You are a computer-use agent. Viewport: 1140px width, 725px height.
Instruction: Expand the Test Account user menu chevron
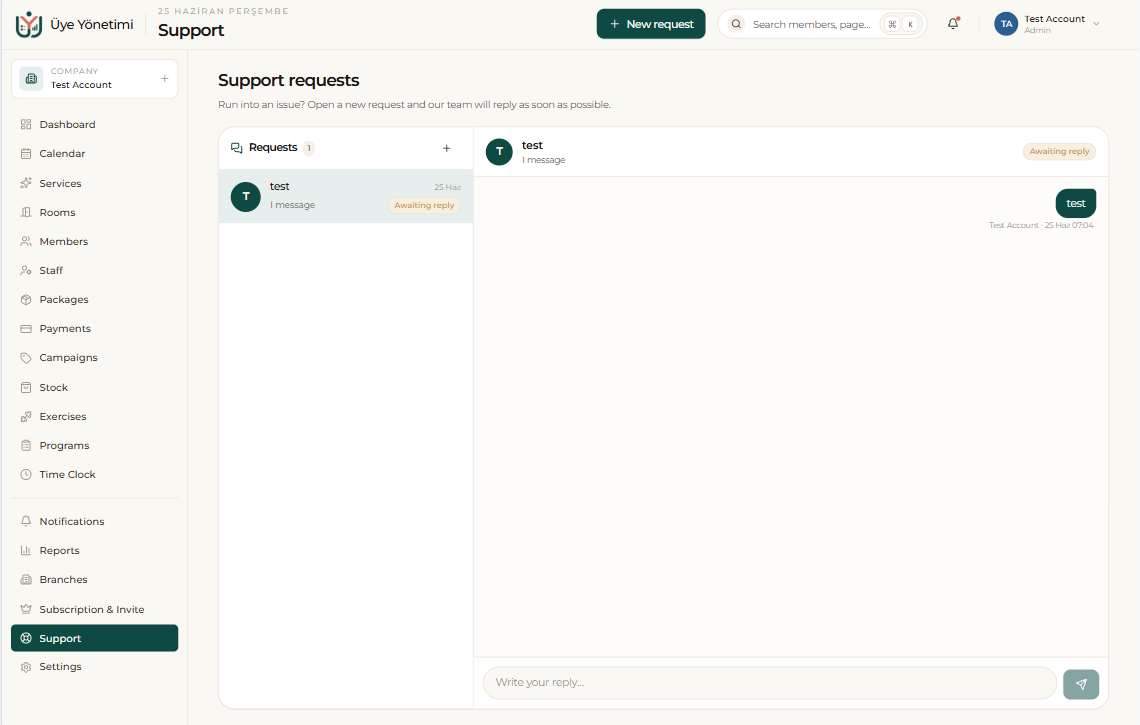pyautogui.click(x=1096, y=24)
